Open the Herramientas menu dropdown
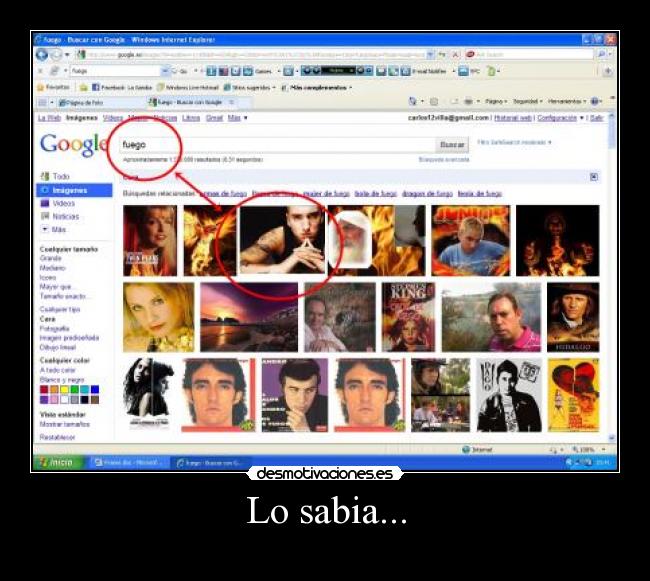Image resolution: width=650 pixels, height=581 pixels. pos(567,101)
